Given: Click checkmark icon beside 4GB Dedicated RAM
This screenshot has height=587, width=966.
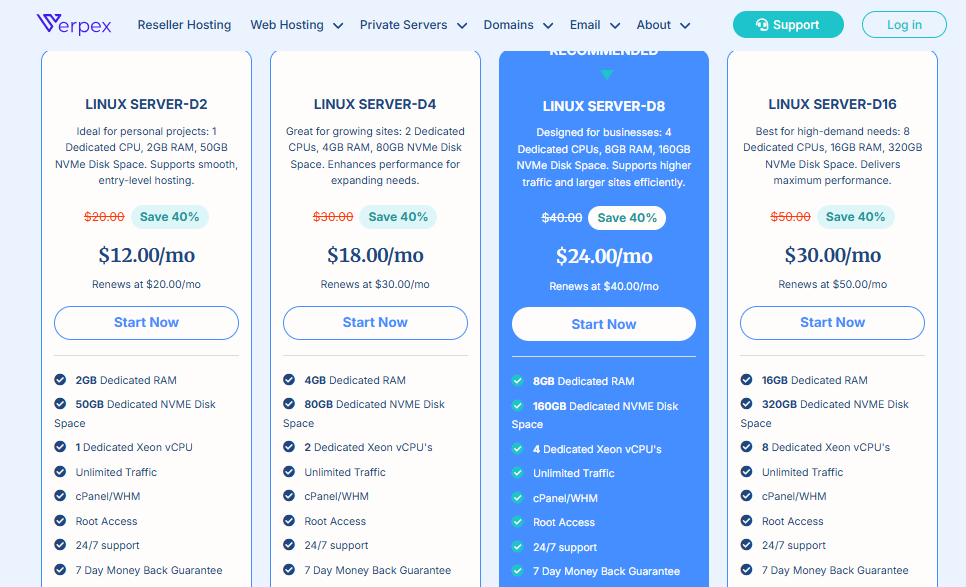Looking at the screenshot, I should (x=289, y=379).
